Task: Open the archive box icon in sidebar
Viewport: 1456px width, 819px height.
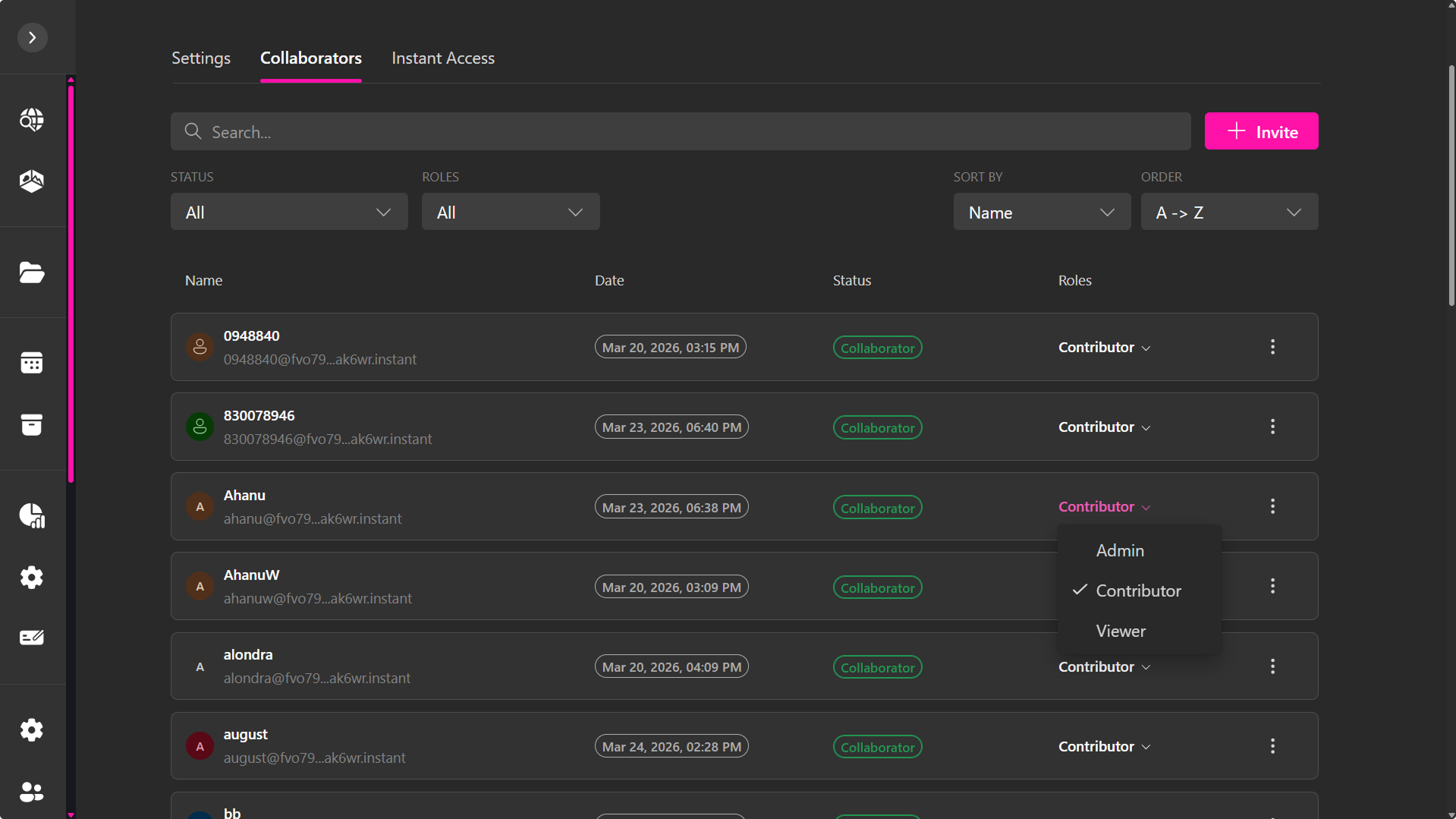Action: 32,424
